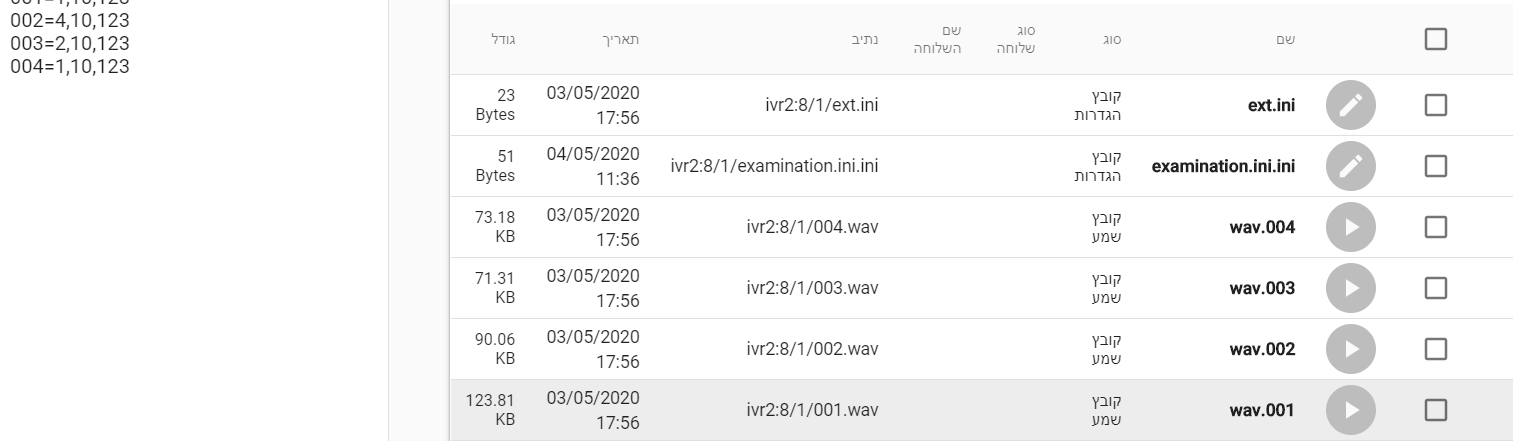Check the 001.wav row checkbox

[1435, 410]
